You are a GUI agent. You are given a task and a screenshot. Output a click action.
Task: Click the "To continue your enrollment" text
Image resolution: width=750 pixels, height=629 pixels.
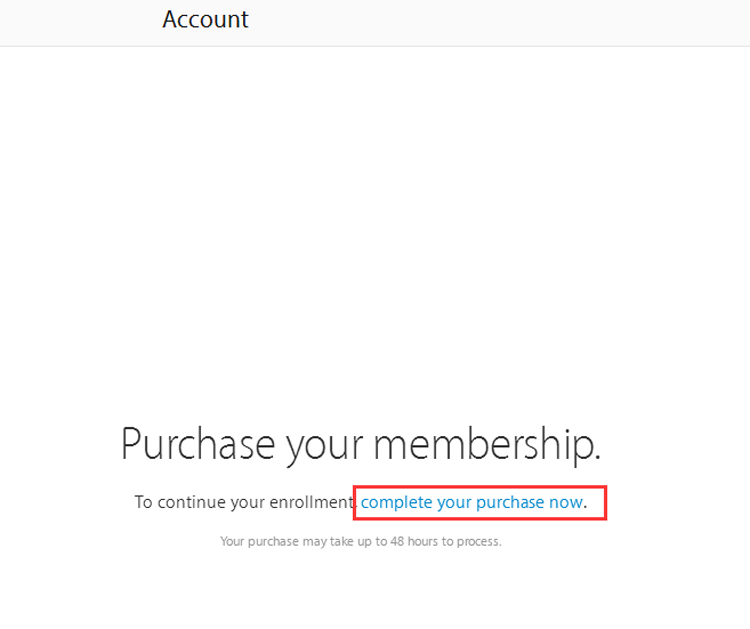pos(245,502)
